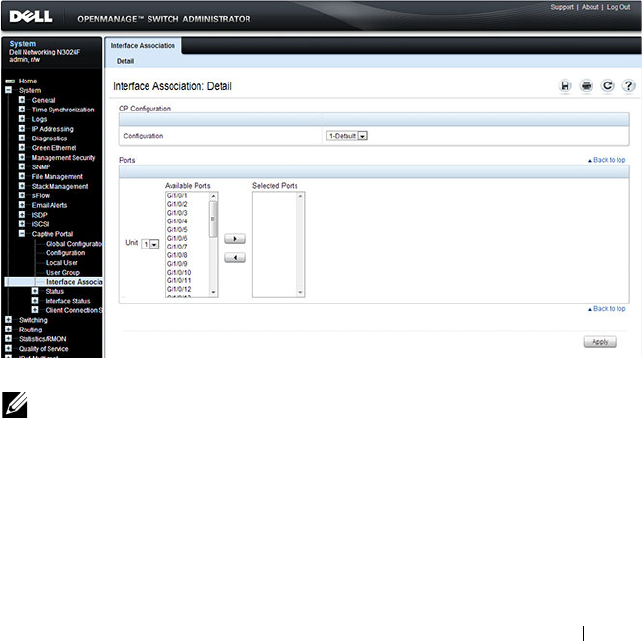Open Configuration under Captive Portal
642x641 pixels.
(66, 253)
